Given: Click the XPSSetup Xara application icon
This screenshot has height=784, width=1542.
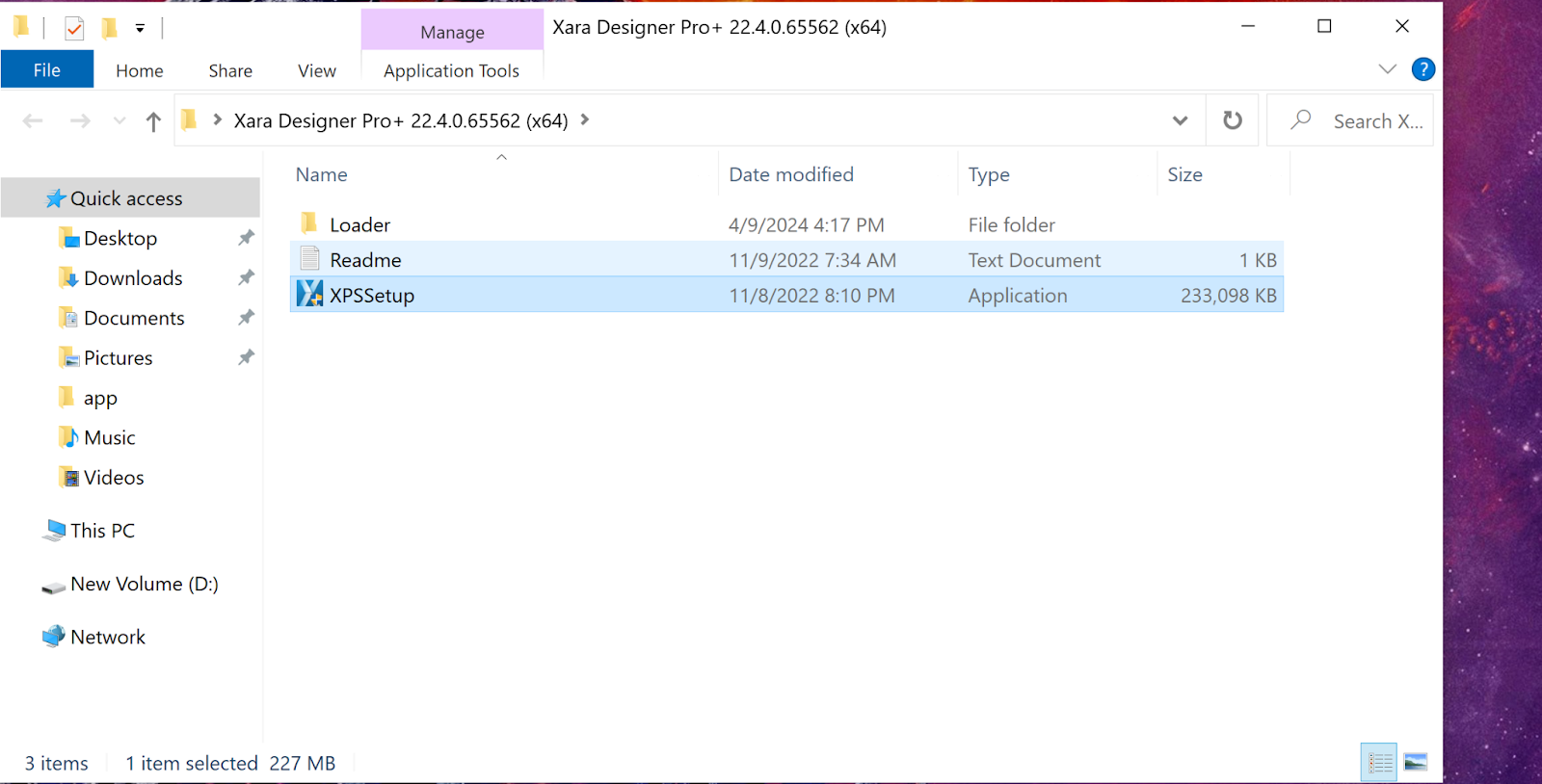Looking at the screenshot, I should [x=309, y=294].
